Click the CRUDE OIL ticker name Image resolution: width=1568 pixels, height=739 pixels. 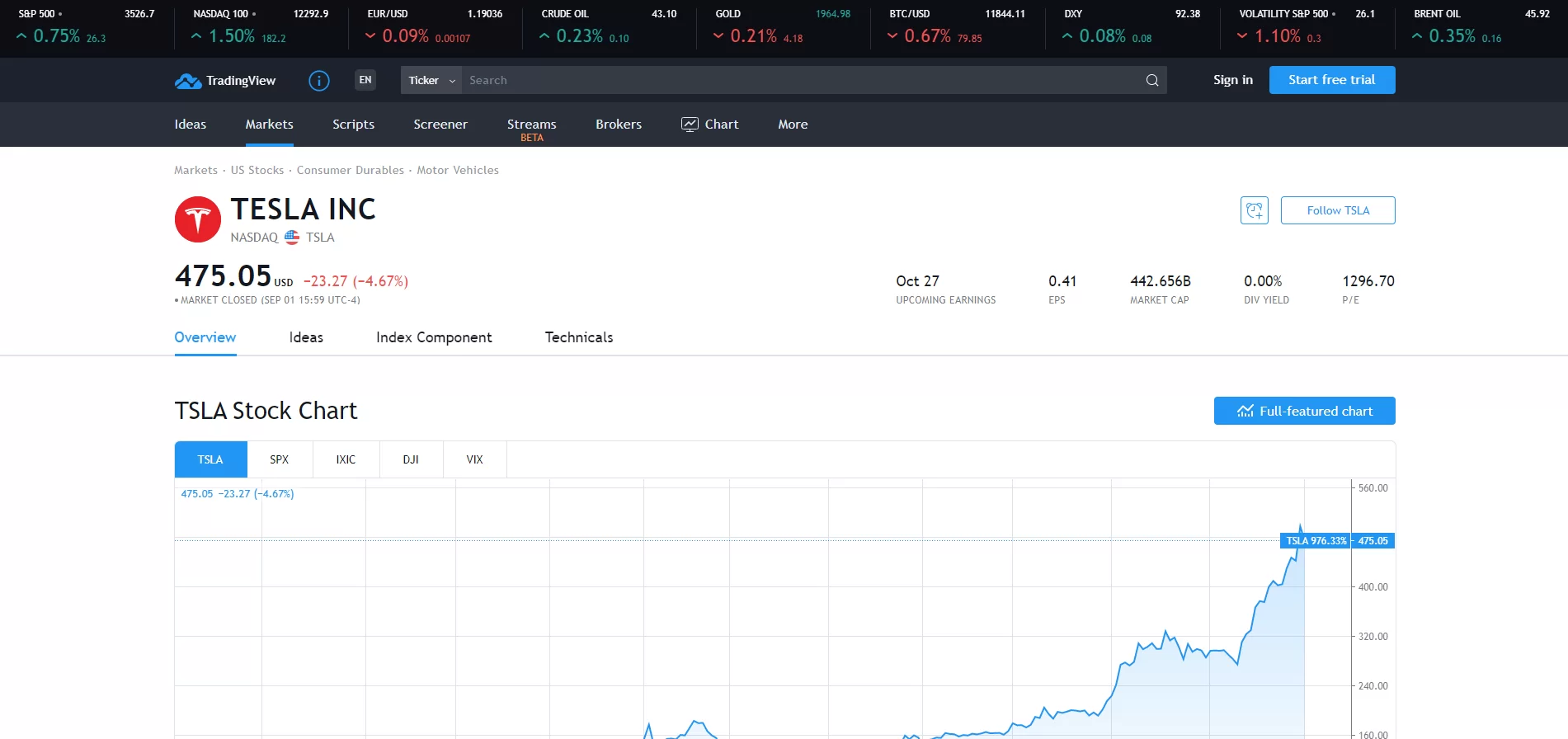[565, 14]
